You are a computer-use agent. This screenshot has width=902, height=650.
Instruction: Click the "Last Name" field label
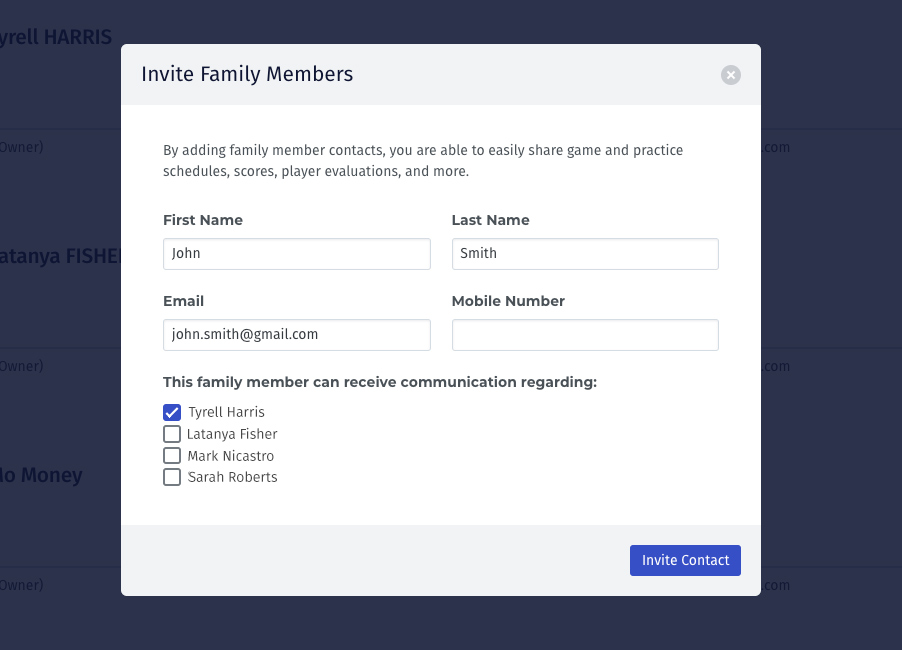coord(490,220)
